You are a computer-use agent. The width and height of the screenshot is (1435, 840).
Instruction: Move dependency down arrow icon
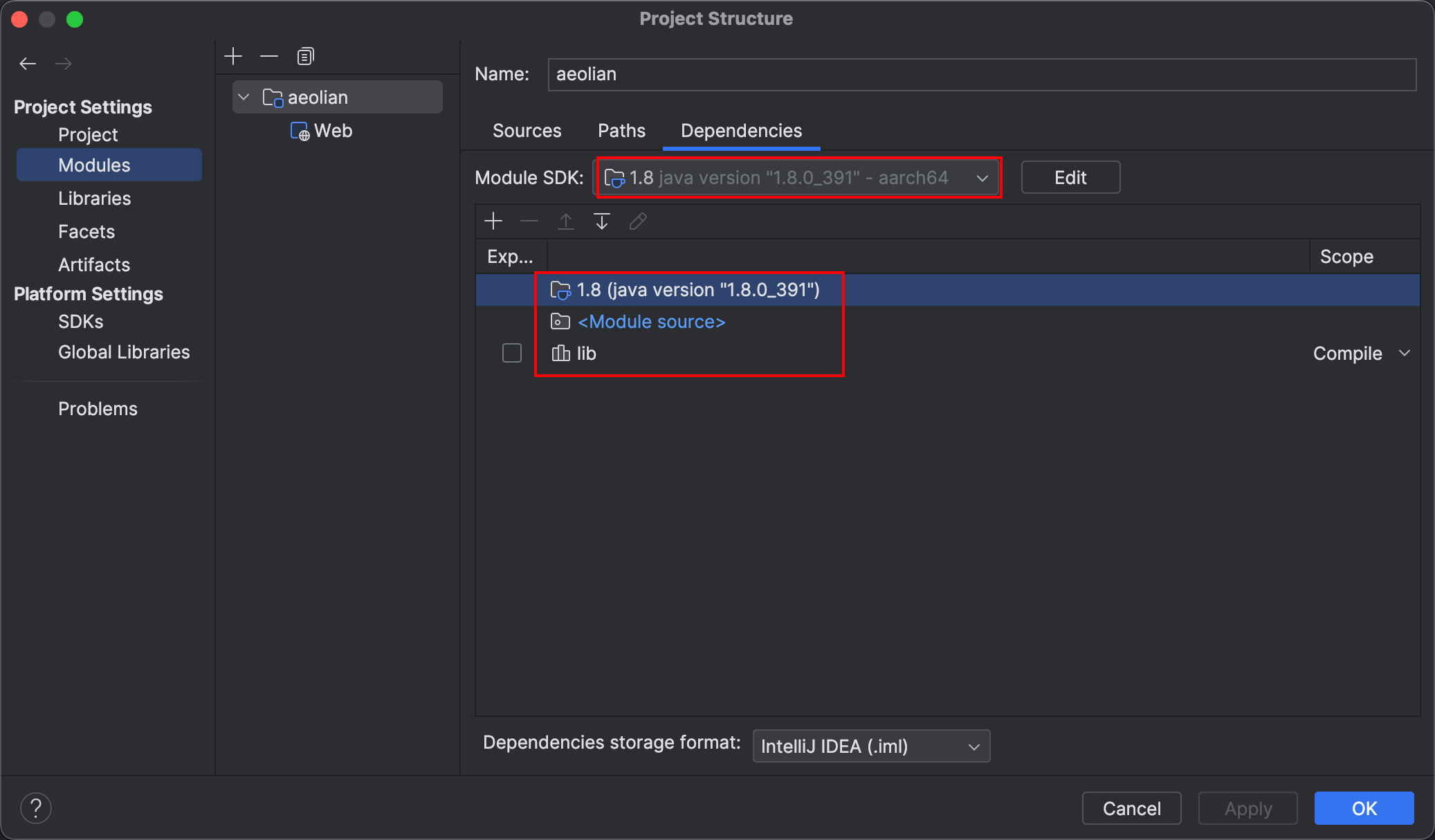pyautogui.click(x=602, y=221)
